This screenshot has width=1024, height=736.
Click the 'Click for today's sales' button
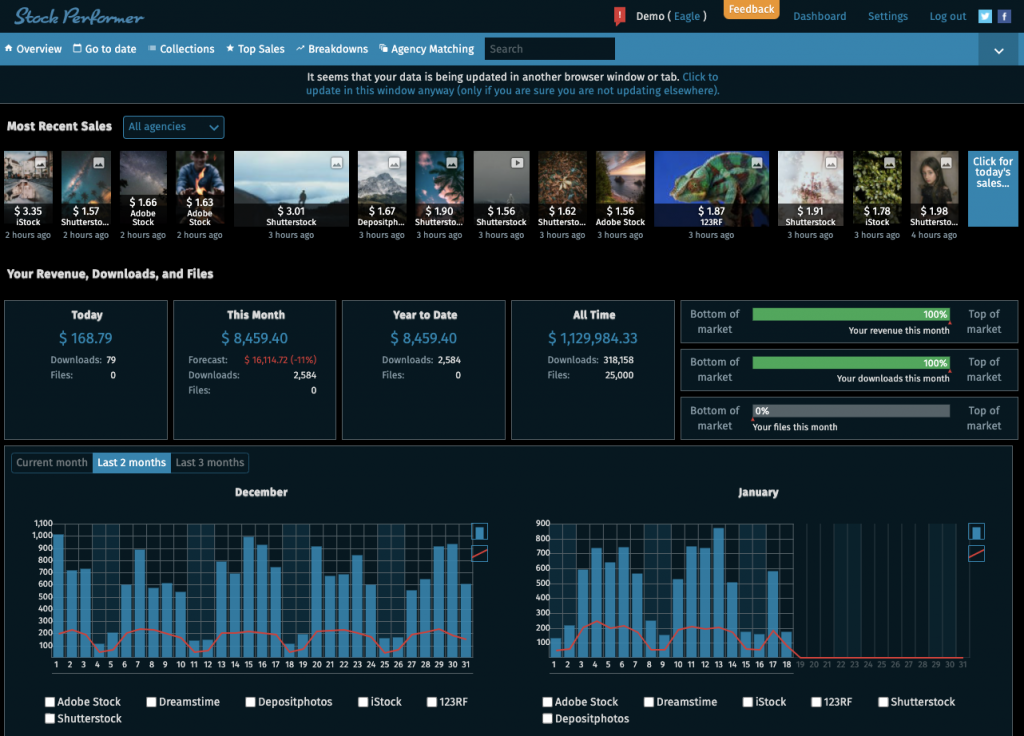click(993, 189)
